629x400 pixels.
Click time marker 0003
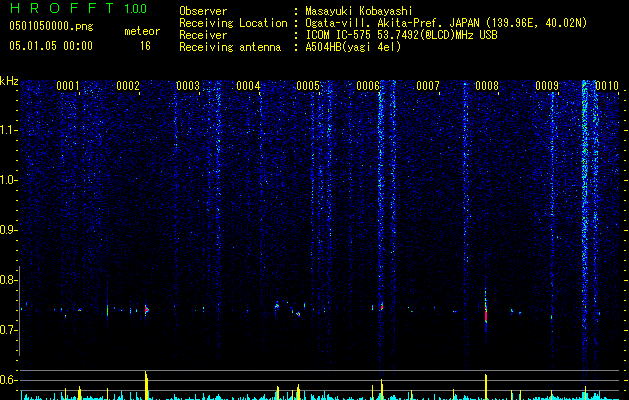pyautogui.click(x=188, y=86)
